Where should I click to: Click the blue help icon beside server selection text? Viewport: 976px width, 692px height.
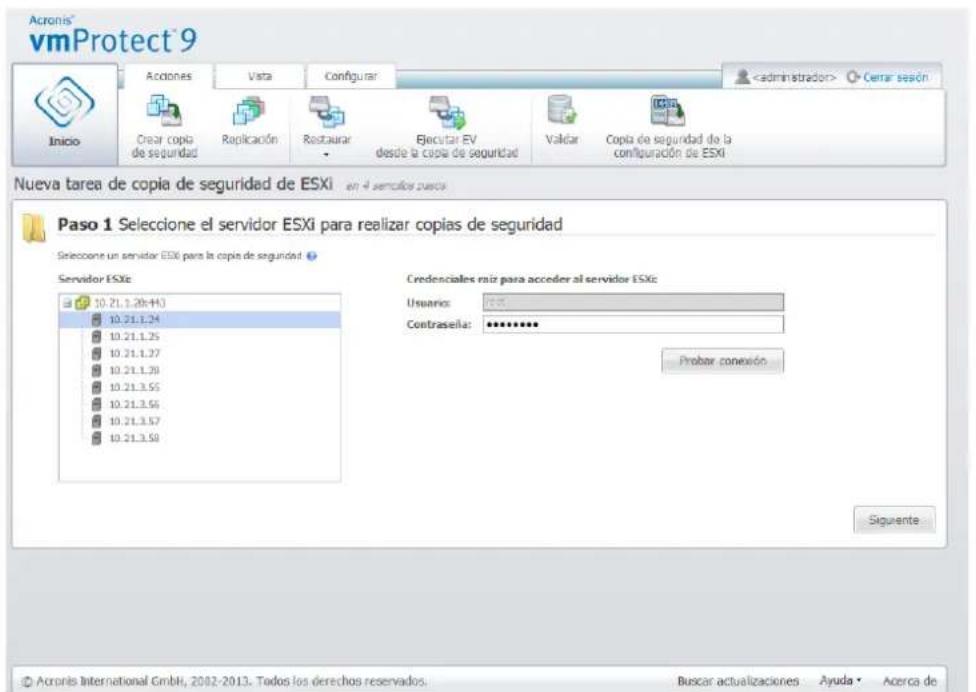(312, 256)
